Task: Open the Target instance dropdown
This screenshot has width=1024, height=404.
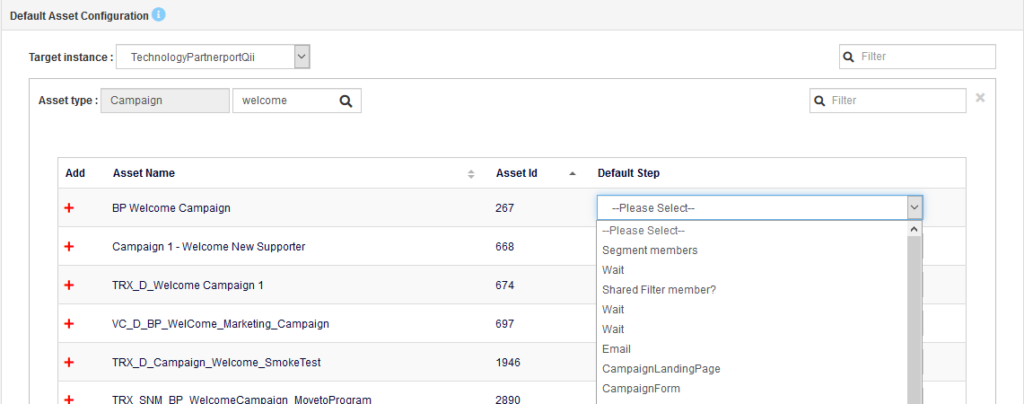Action: click(301, 57)
